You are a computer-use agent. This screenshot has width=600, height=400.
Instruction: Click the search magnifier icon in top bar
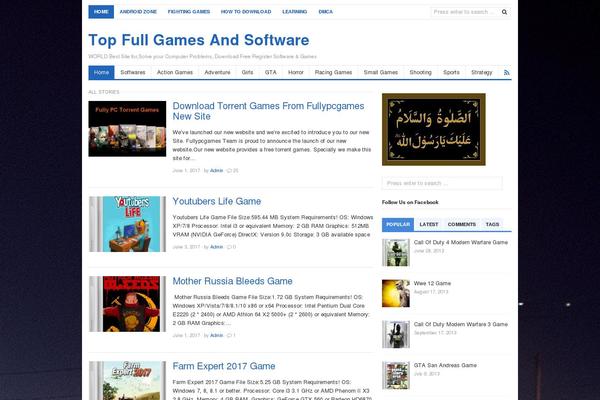pos(504,12)
